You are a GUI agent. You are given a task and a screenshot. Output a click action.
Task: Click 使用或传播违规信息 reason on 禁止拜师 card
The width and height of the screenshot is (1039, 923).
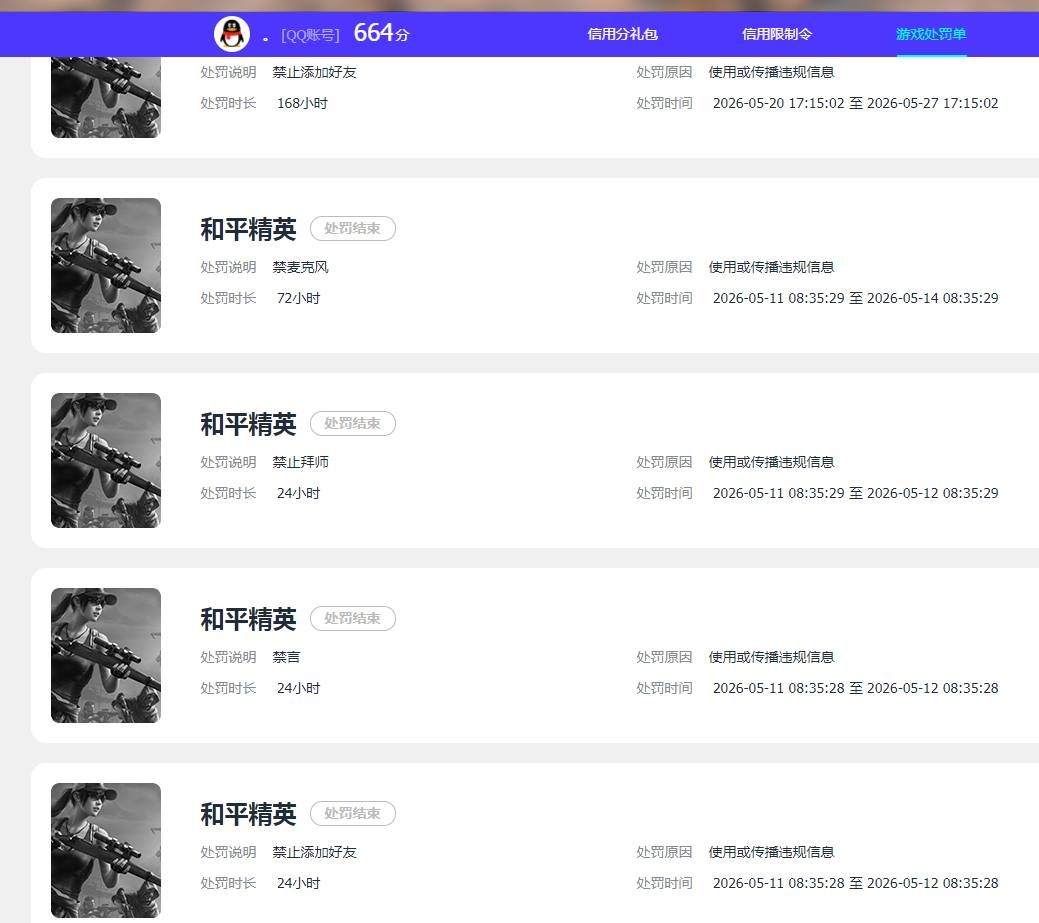(x=771, y=462)
